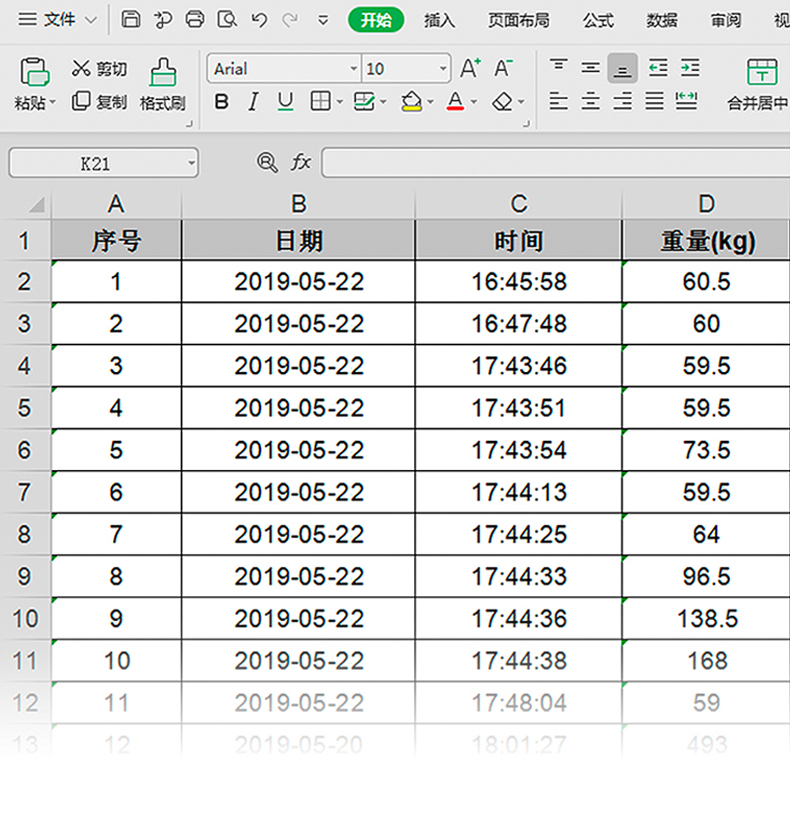Switch to 公式 tab
The height and width of the screenshot is (830, 790).
(x=598, y=20)
